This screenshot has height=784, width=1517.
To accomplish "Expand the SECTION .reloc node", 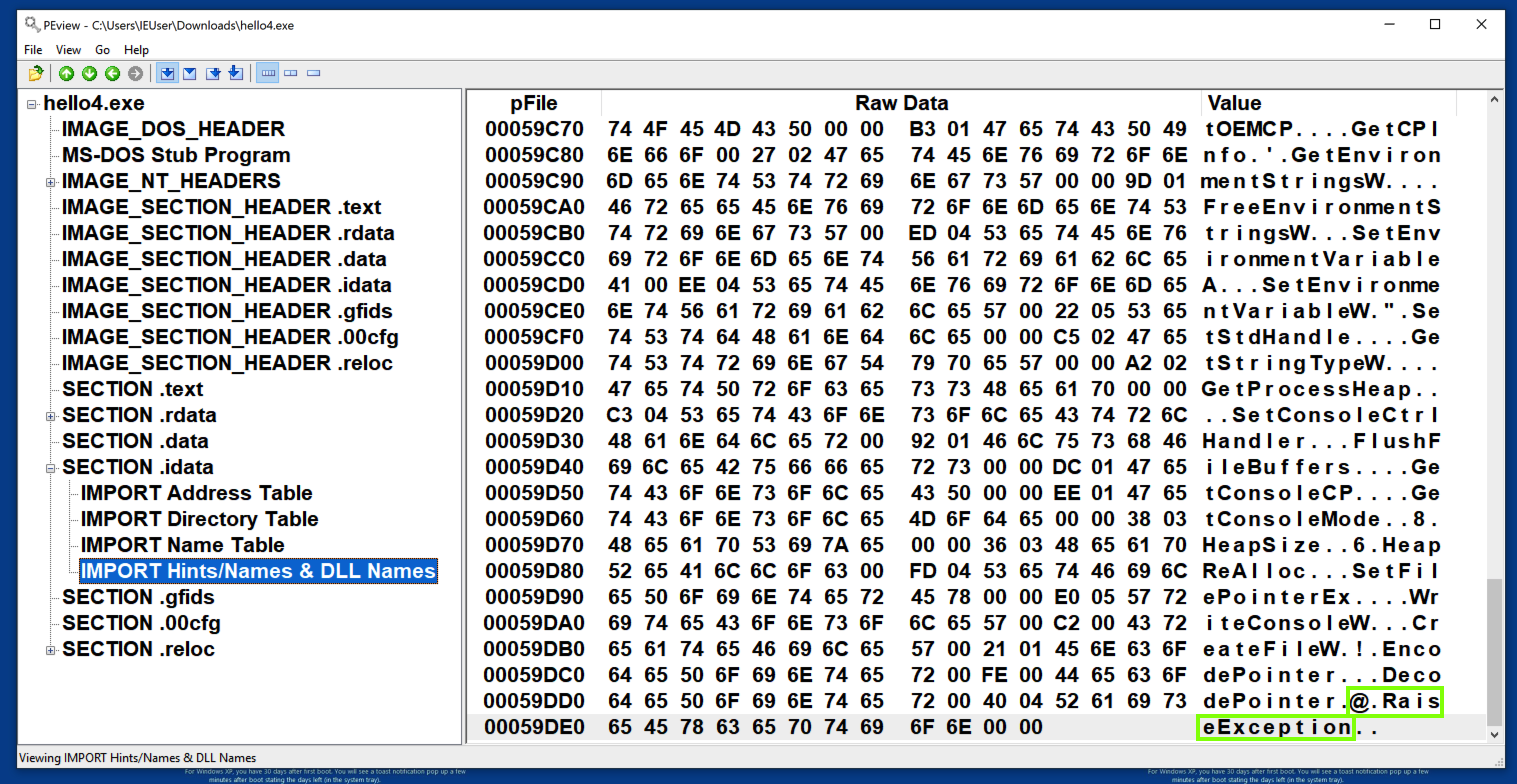I will 50,650.
